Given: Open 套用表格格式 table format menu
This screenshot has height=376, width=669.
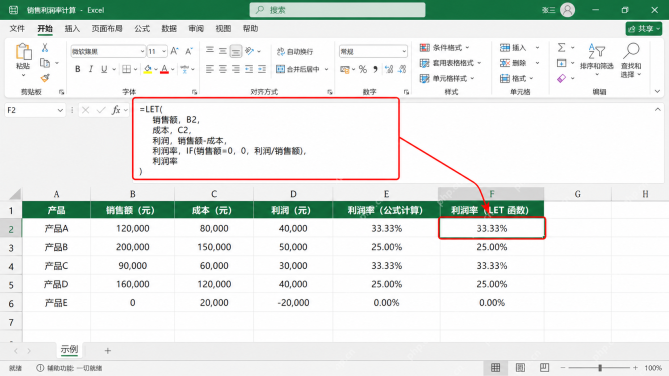Looking at the screenshot, I should tap(451, 63).
